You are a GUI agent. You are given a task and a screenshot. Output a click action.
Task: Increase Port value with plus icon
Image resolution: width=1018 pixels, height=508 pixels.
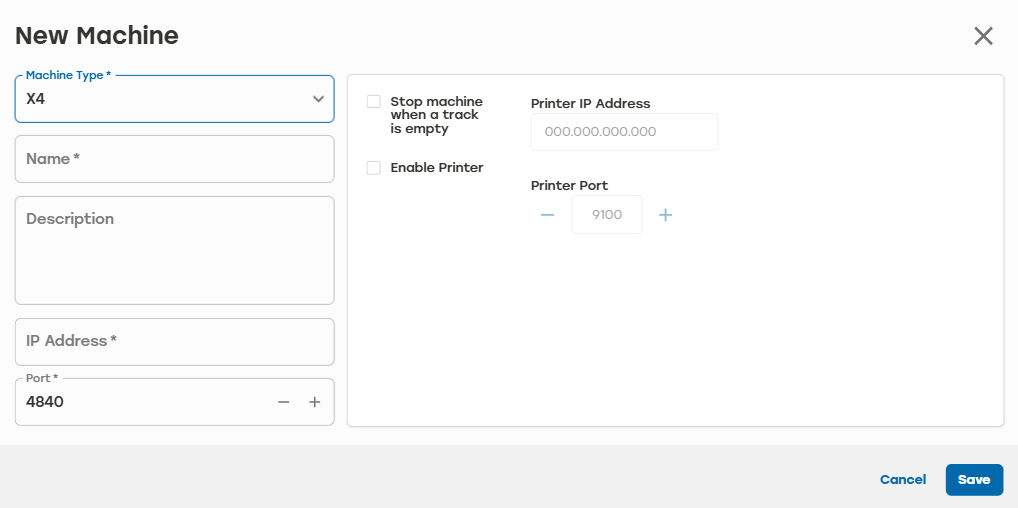tap(315, 402)
